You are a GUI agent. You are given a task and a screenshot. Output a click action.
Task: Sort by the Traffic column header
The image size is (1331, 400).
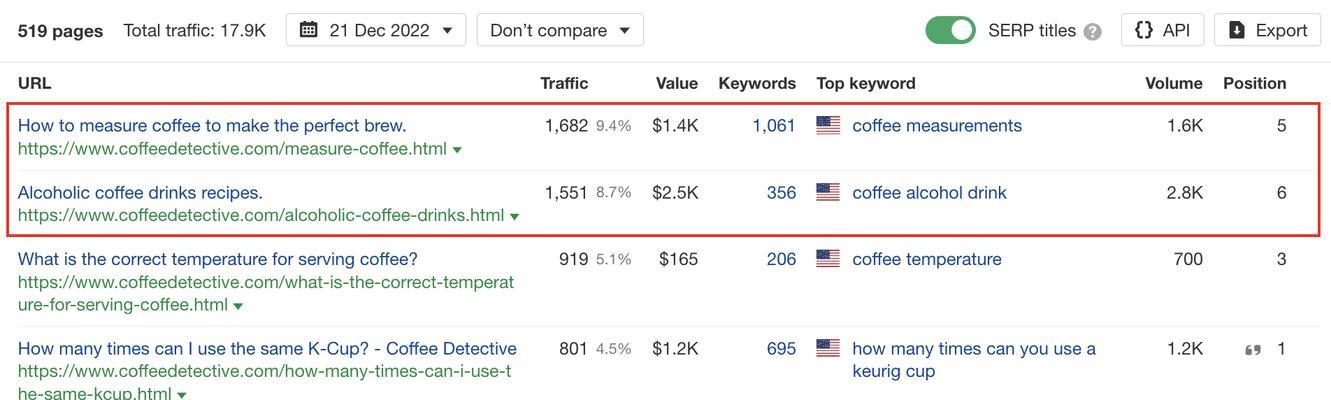(x=564, y=83)
